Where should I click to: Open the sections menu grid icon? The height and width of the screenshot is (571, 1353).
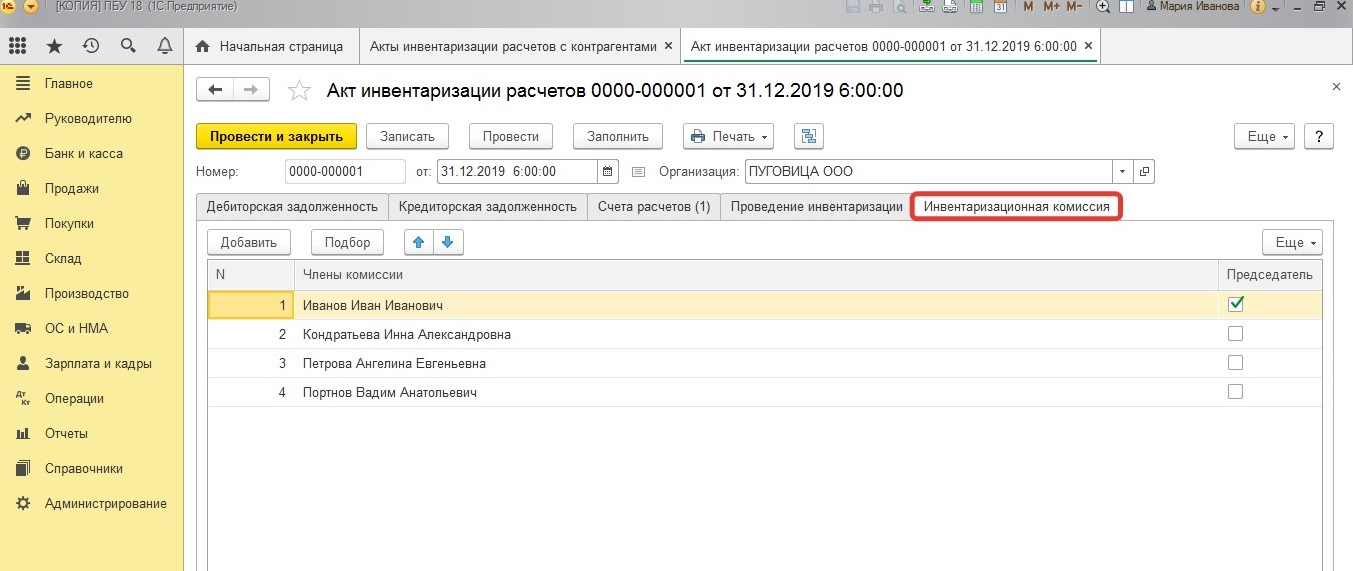(17, 46)
